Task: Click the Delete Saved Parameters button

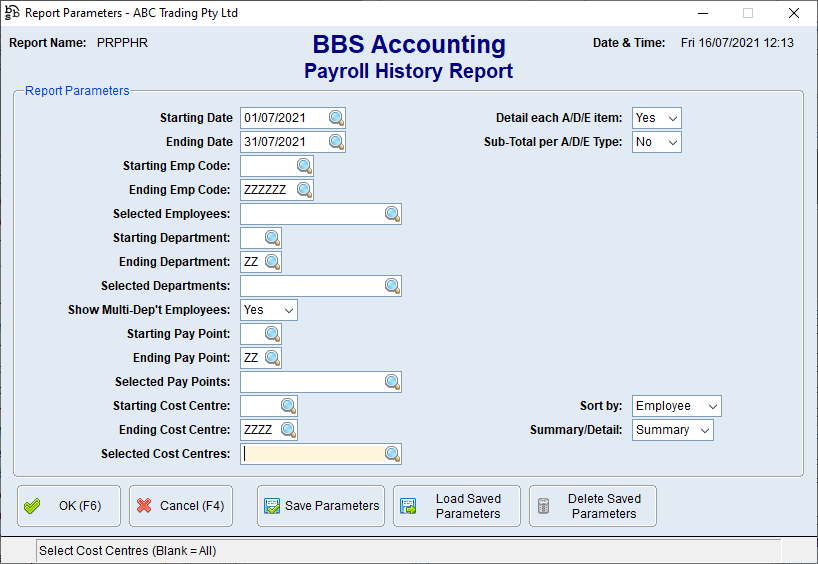Action: [593, 506]
